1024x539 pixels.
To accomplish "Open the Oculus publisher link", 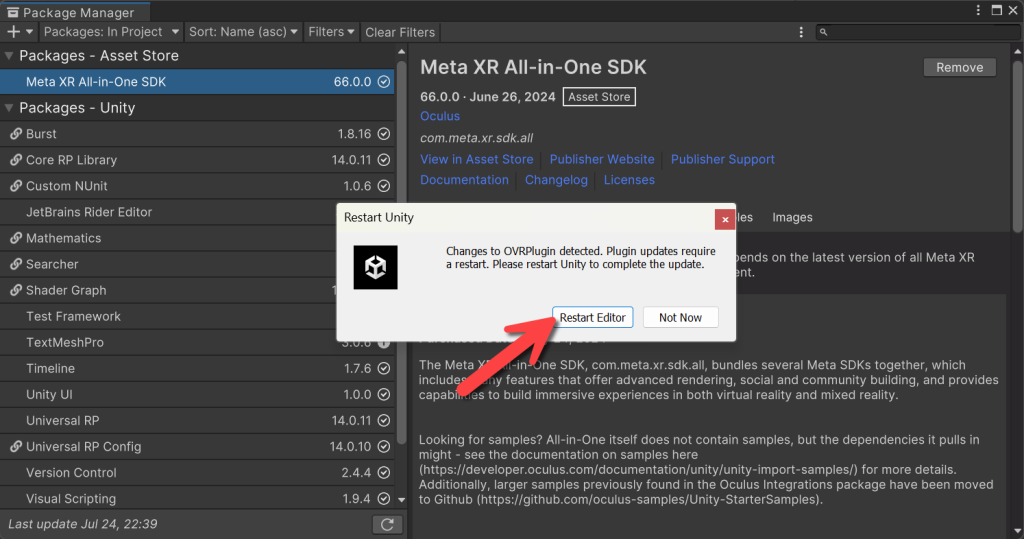I will (440, 116).
